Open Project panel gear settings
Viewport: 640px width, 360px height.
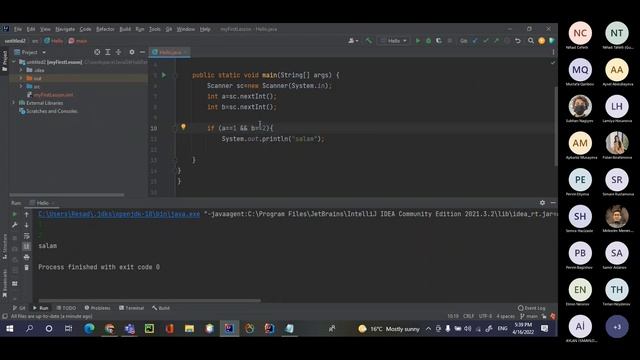click(x=131, y=52)
